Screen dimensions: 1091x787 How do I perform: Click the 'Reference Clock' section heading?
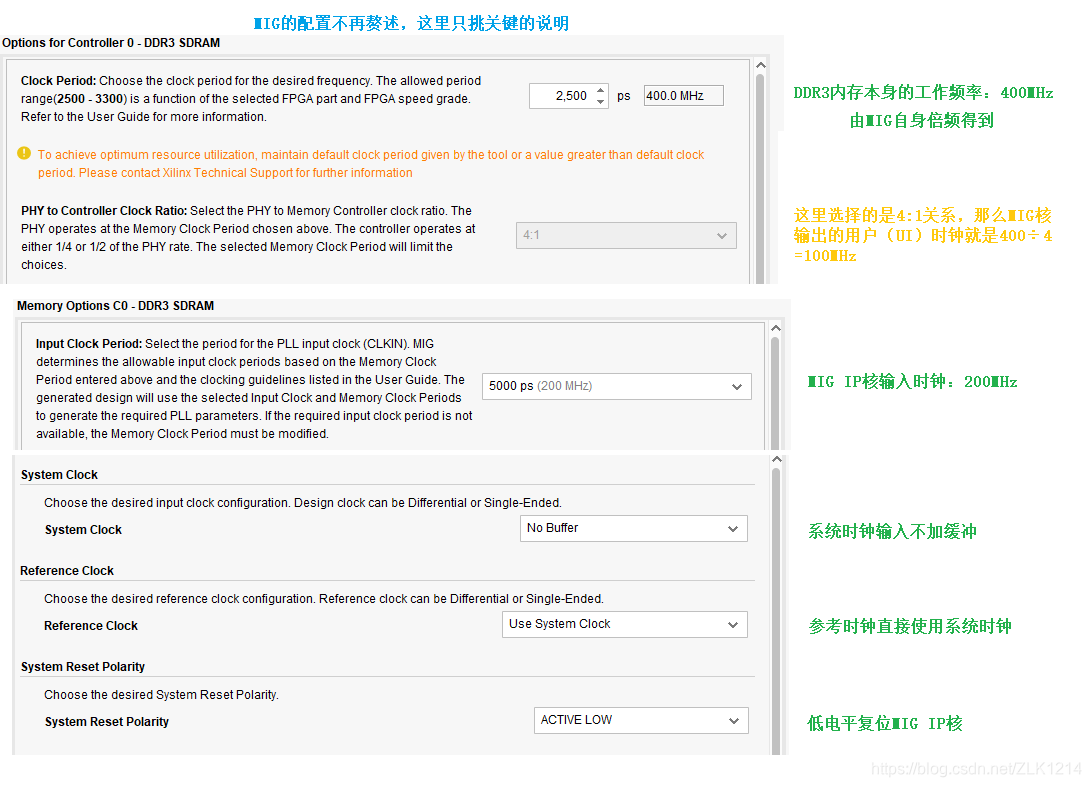click(x=67, y=571)
